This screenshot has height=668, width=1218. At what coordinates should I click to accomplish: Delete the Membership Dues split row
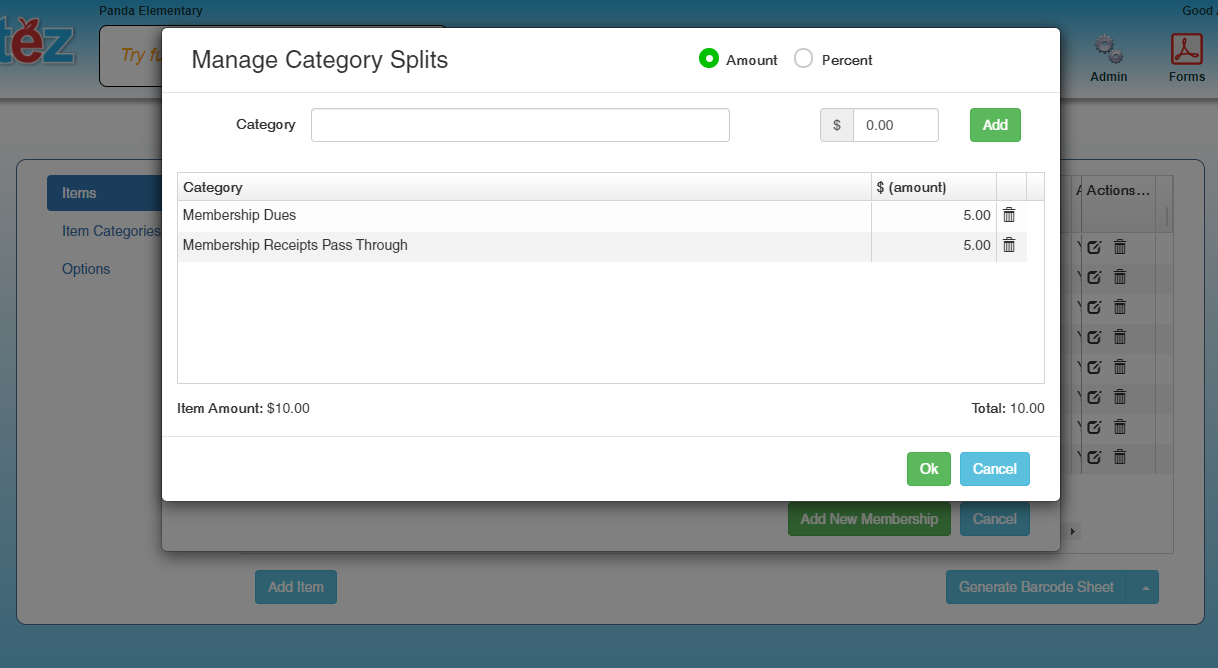[x=1009, y=215]
